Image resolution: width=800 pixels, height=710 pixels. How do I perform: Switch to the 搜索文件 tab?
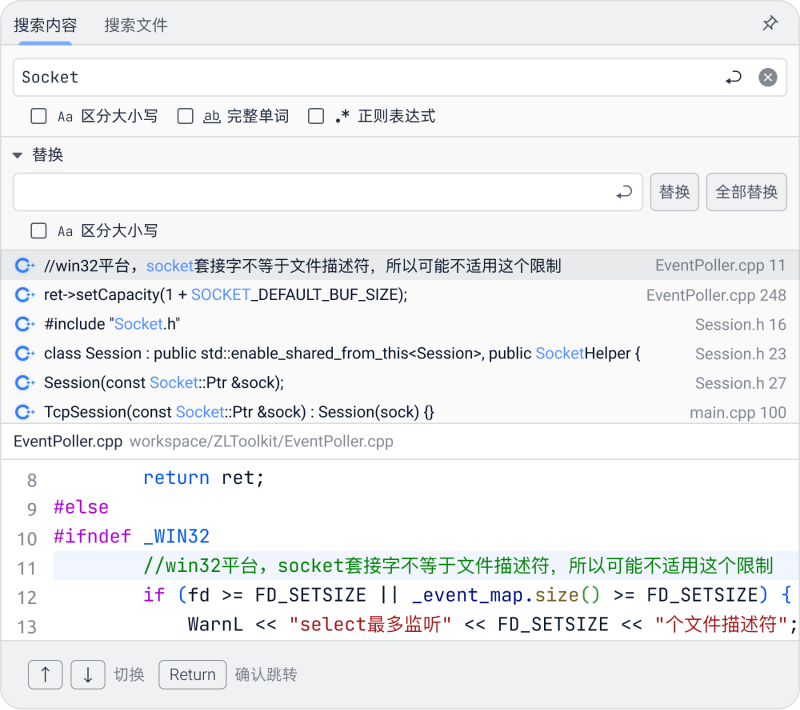(136, 25)
